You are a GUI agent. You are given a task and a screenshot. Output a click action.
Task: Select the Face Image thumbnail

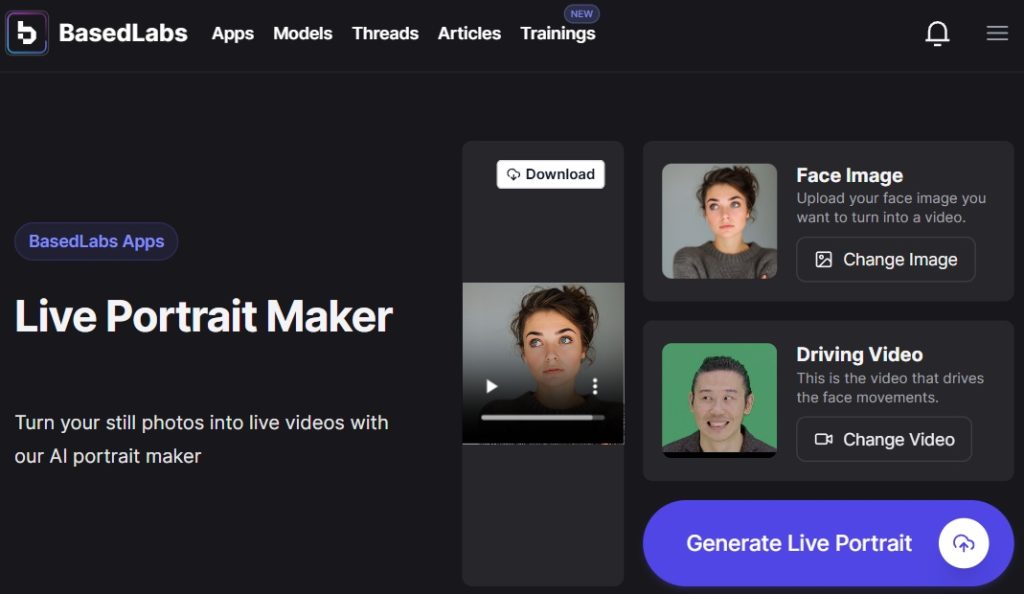(x=719, y=221)
